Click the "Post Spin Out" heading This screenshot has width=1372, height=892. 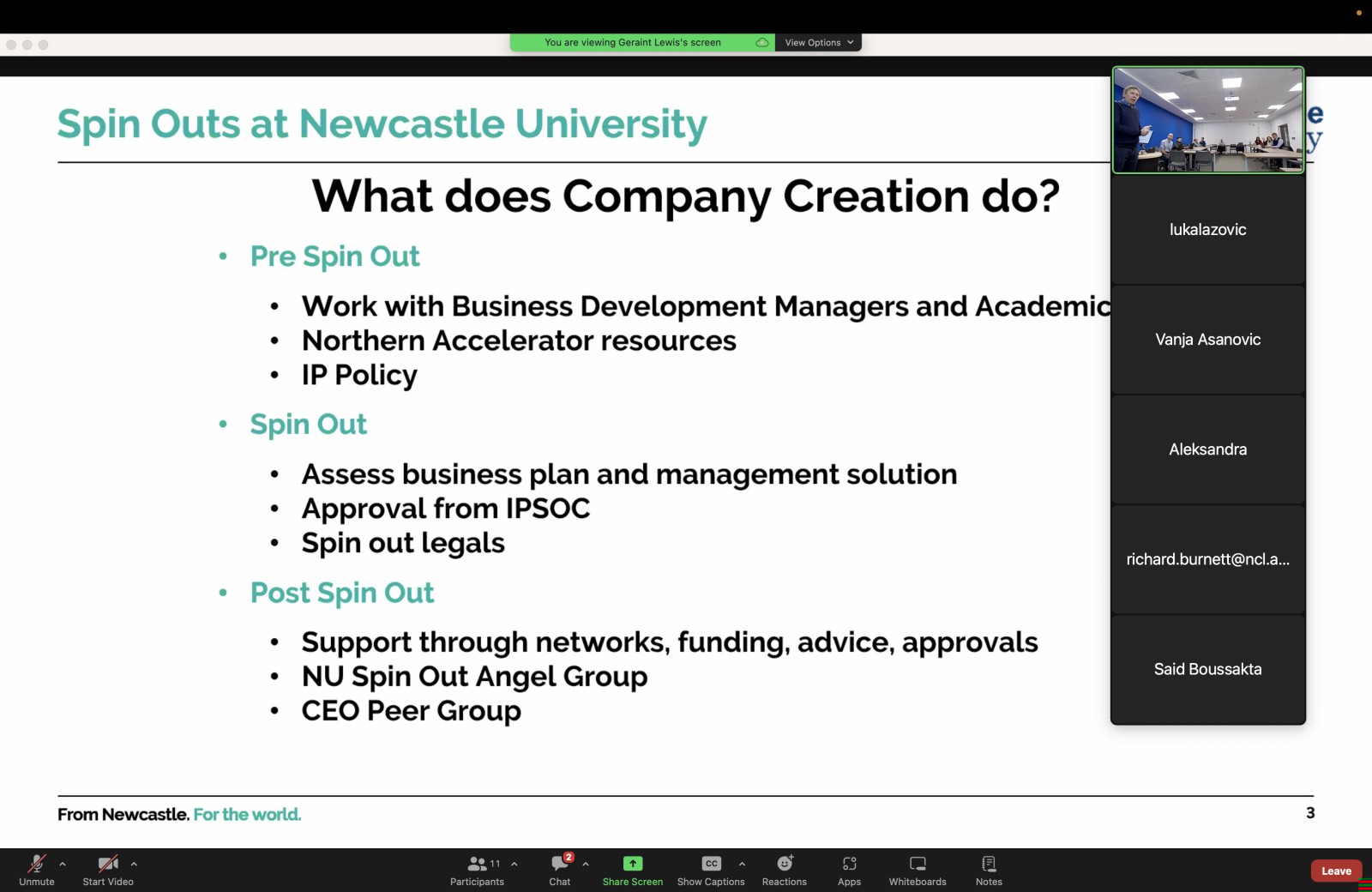tap(342, 593)
